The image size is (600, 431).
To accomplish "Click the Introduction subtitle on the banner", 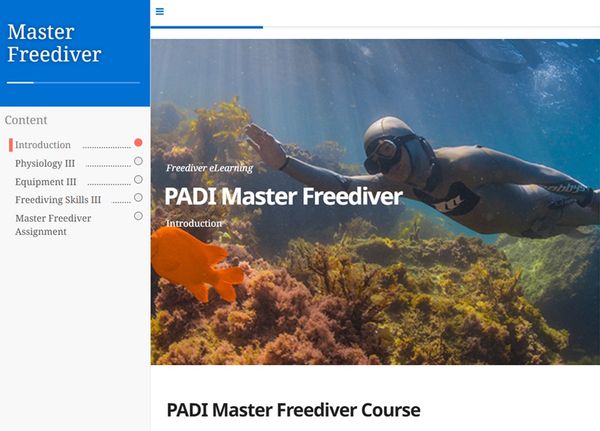I will click(x=194, y=223).
